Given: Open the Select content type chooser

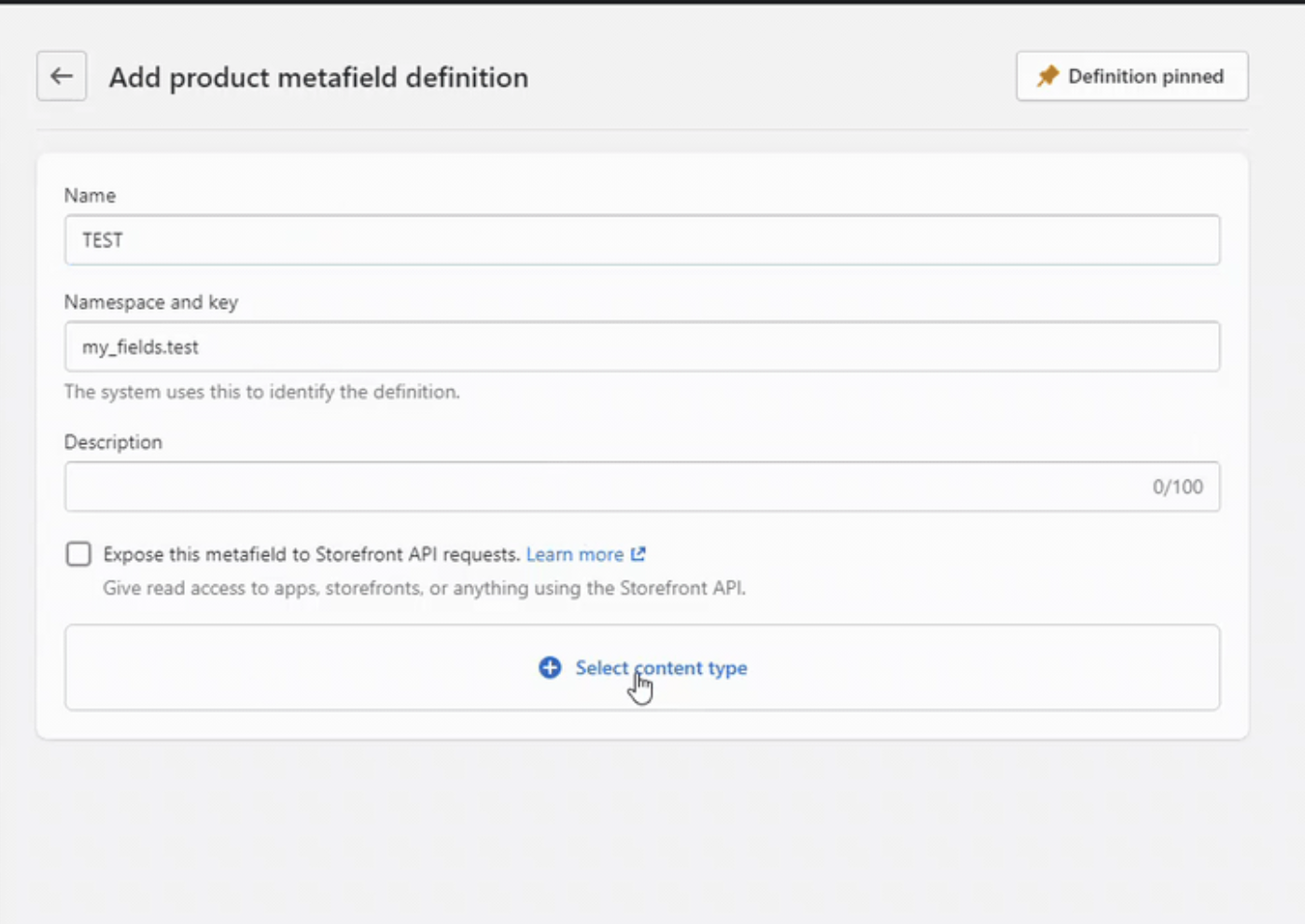Looking at the screenshot, I should click(x=661, y=667).
